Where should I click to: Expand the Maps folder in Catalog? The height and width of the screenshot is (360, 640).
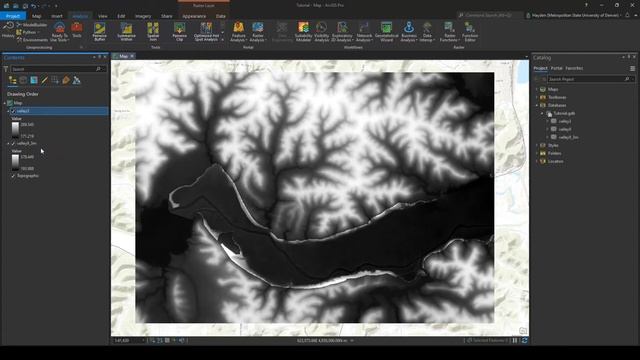point(537,89)
